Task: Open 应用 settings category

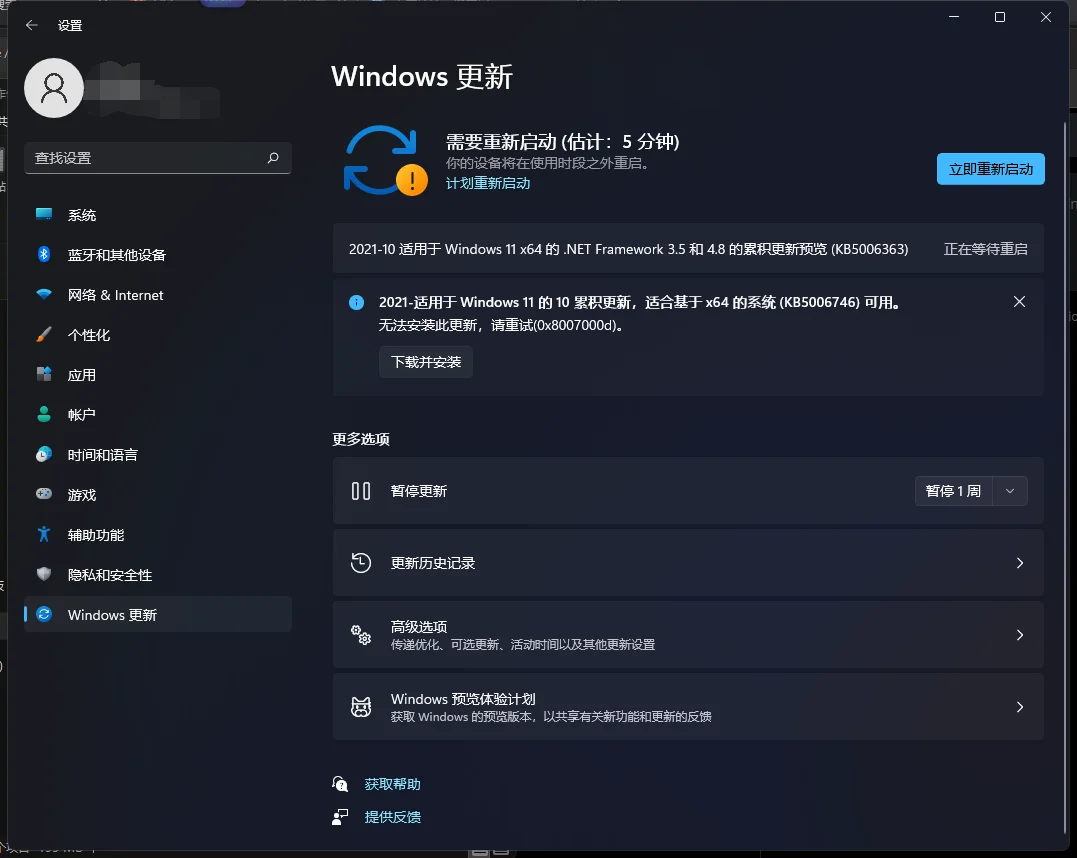Action: [158, 374]
